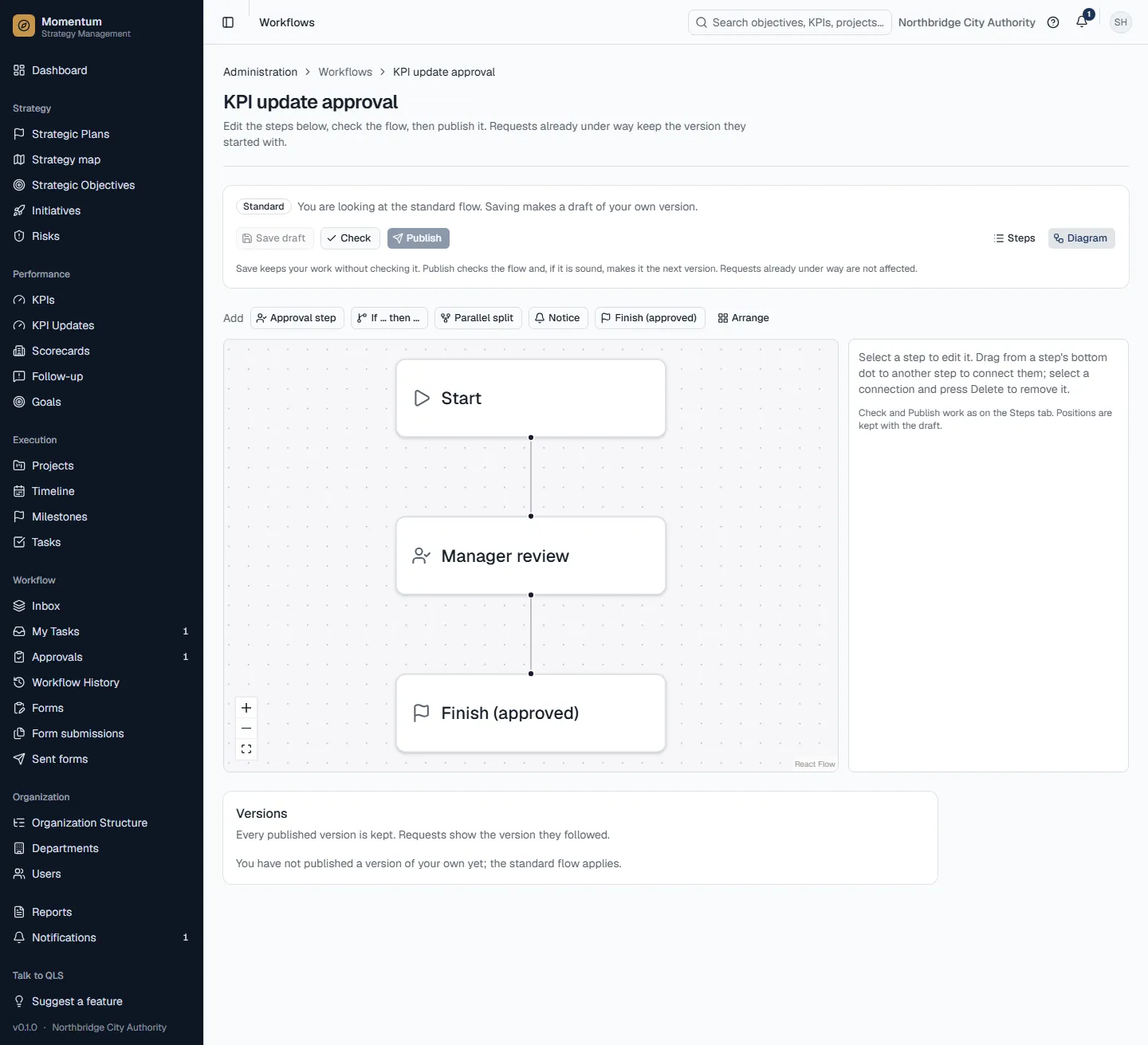1148x1045 pixels.
Task: Open Dashboard in the sidebar
Action: (102, 70)
